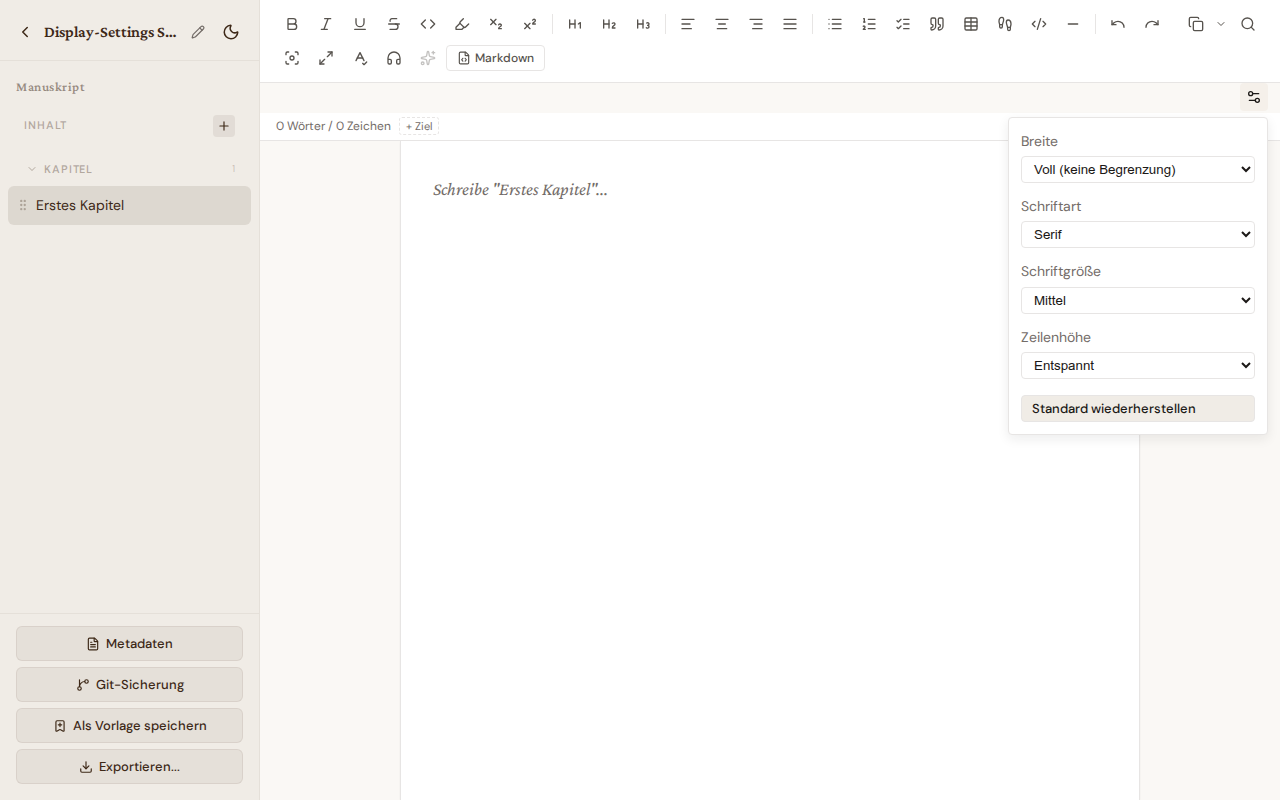The height and width of the screenshot is (800, 1280).
Task: Toggle dark mode moon icon
Action: pos(231,32)
